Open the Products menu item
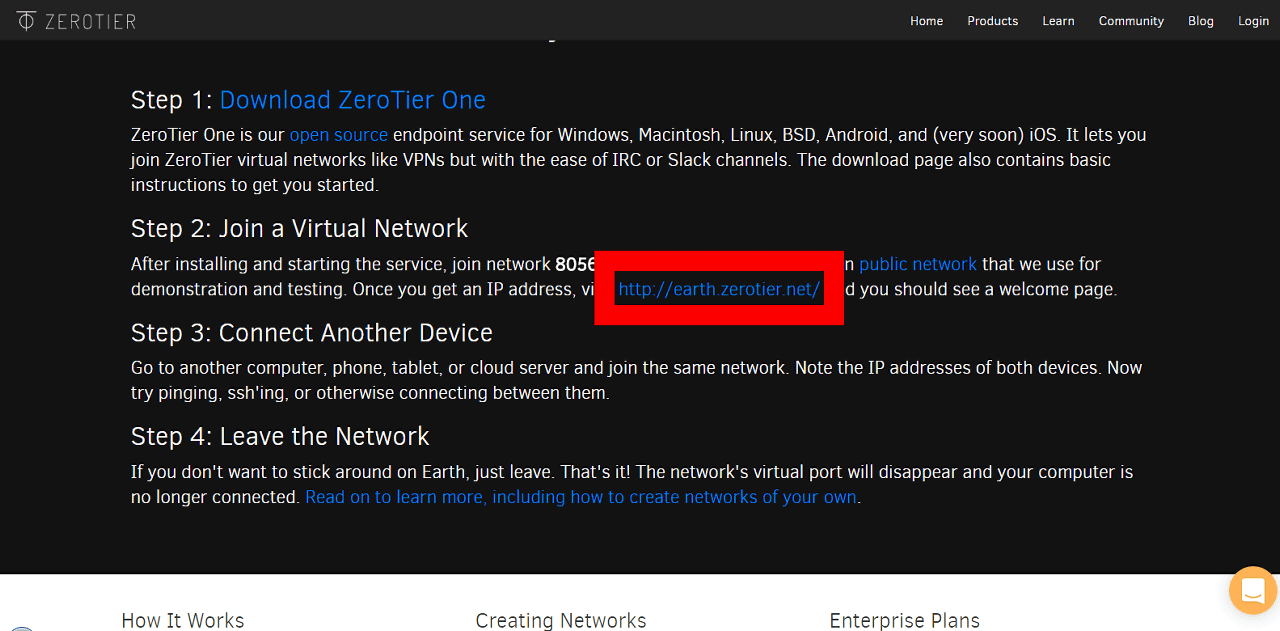 click(x=992, y=21)
